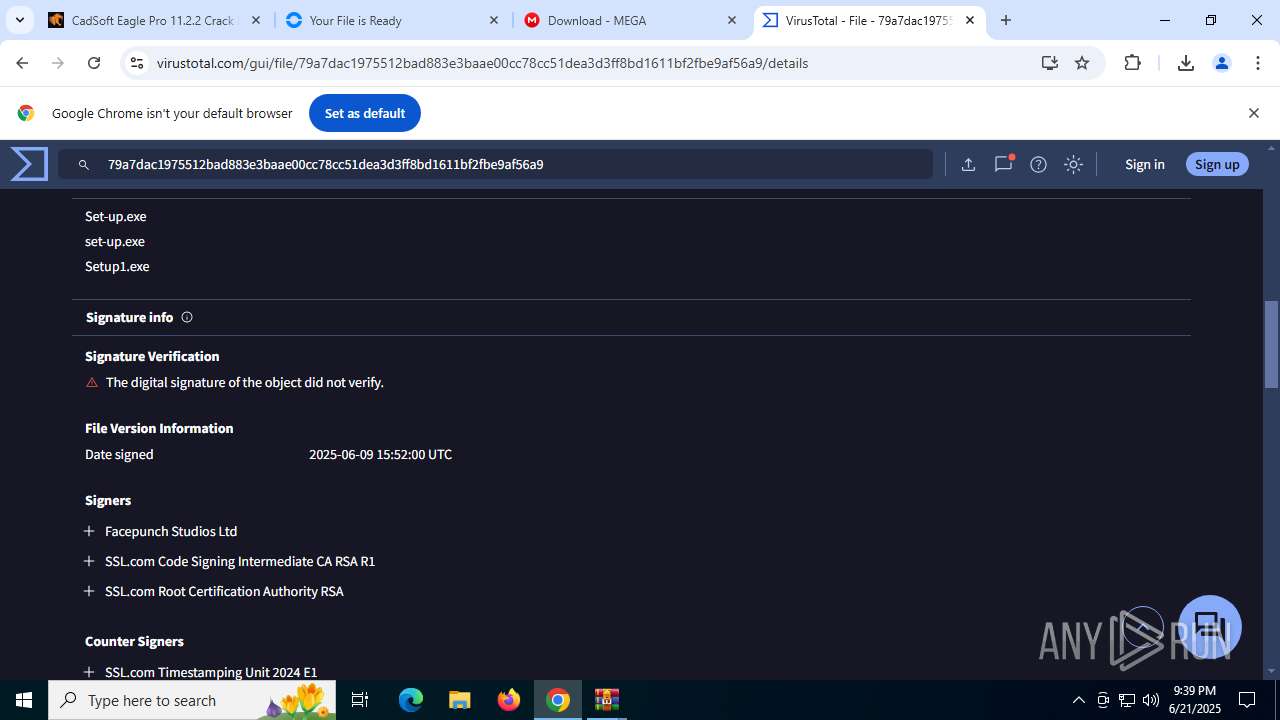Viewport: 1280px width, 720px height.
Task: Click the Chrome address bar URL
Action: pos(482,63)
